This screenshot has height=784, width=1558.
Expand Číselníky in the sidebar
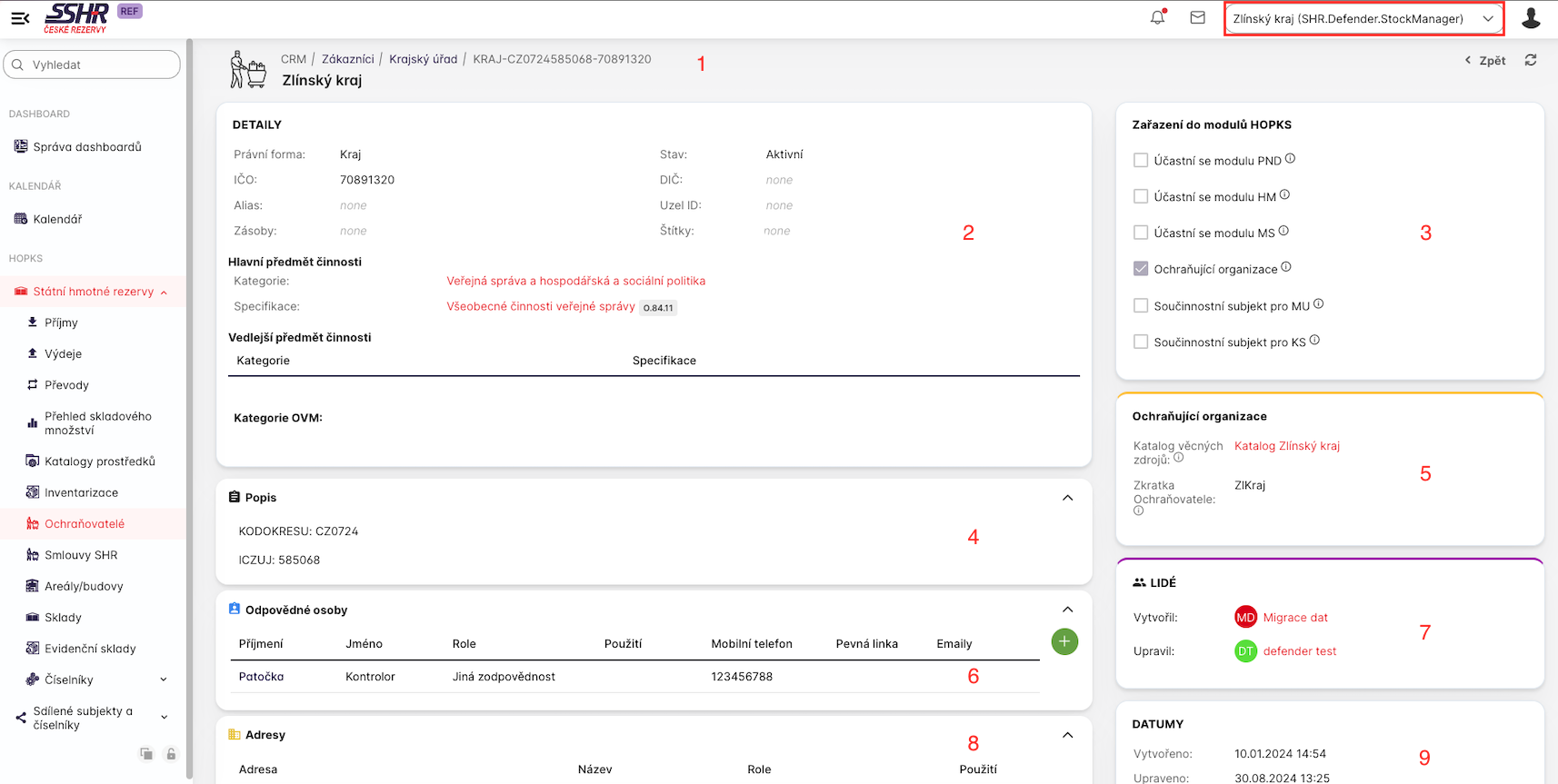point(164,680)
